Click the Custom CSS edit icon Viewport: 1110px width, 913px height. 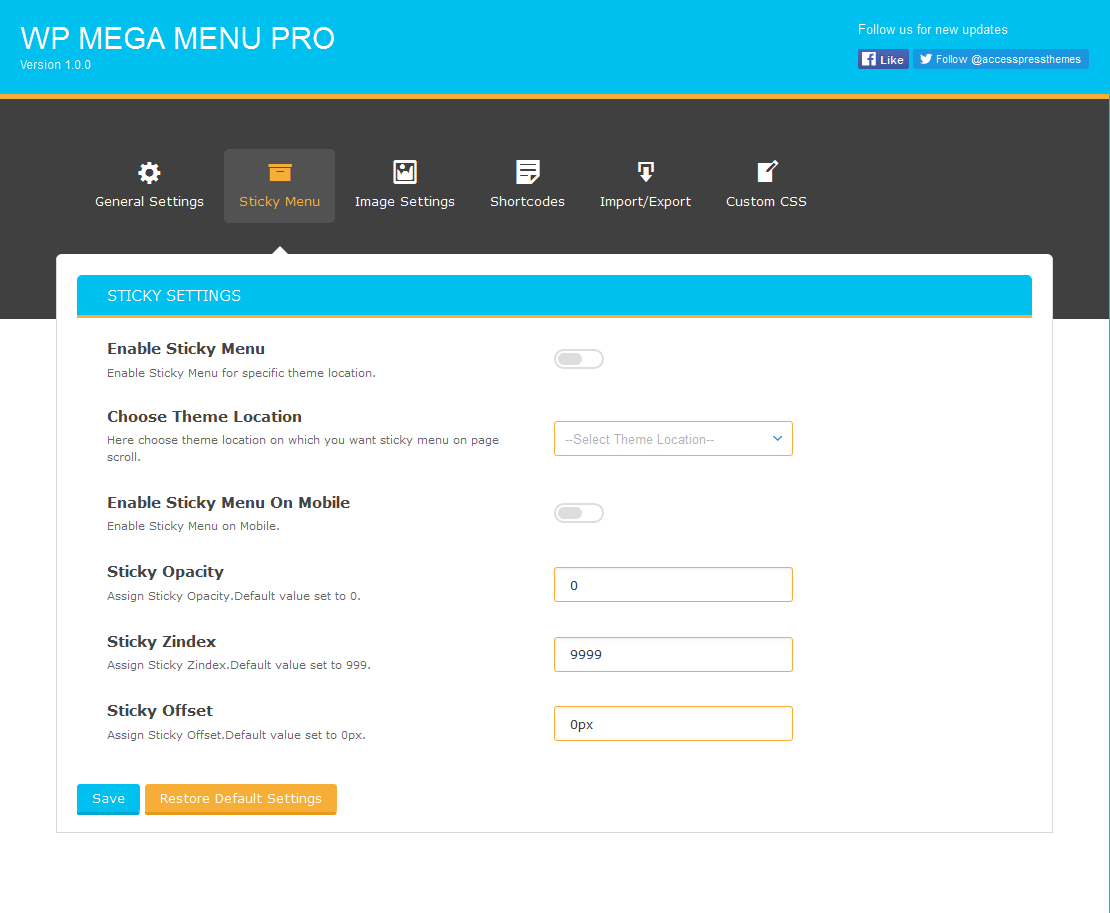(767, 171)
